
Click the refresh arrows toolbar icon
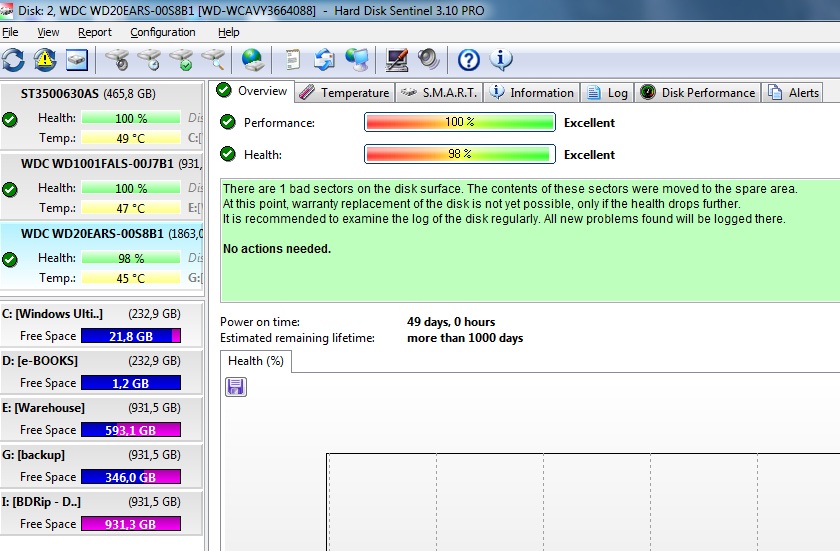(x=13, y=59)
